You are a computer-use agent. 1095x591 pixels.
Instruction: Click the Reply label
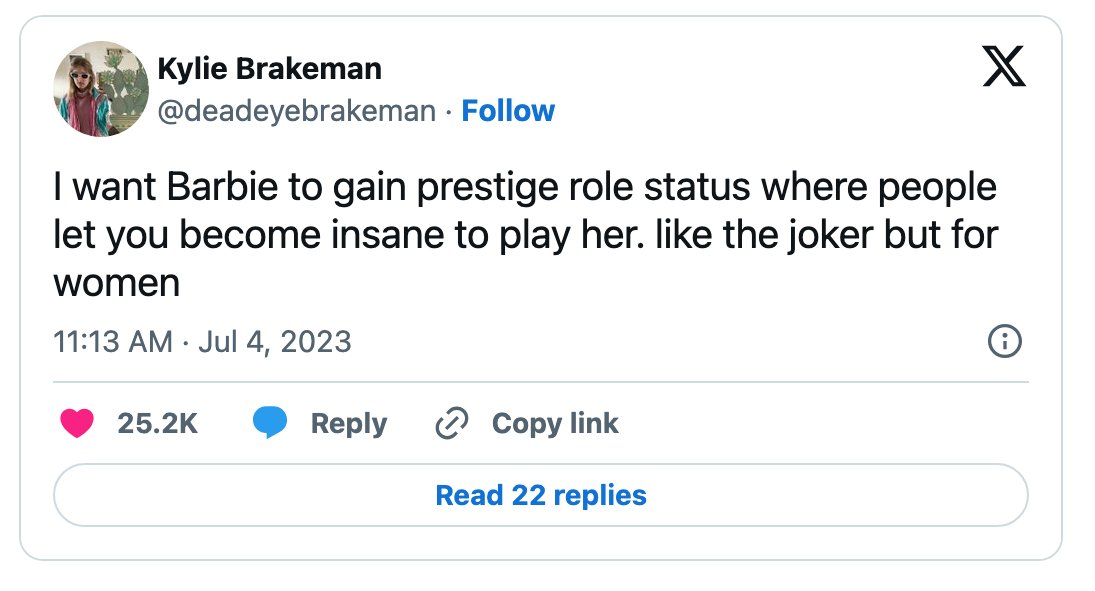click(x=348, y=423)
